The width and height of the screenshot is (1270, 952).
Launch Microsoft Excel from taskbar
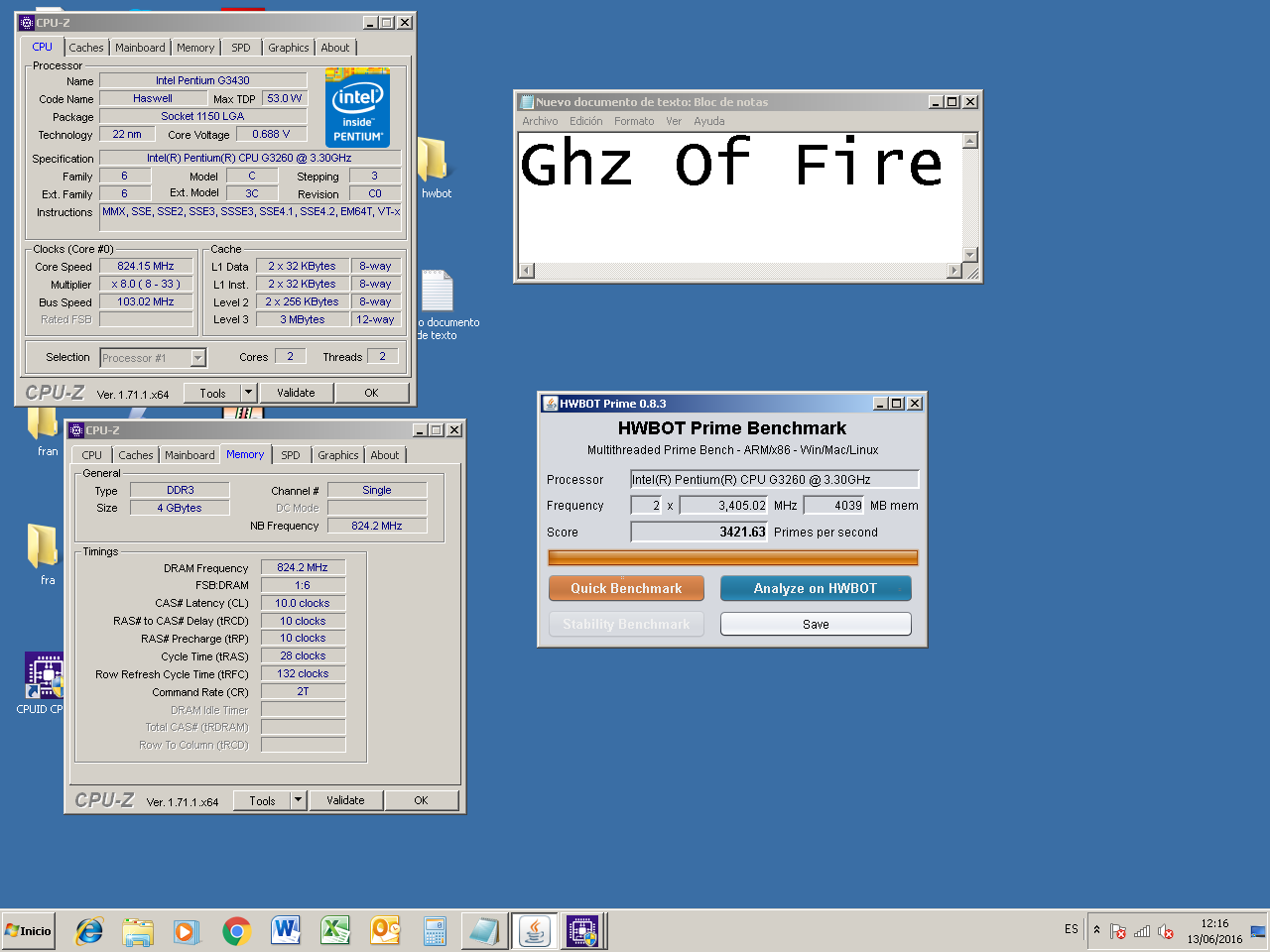coord(335,931)
